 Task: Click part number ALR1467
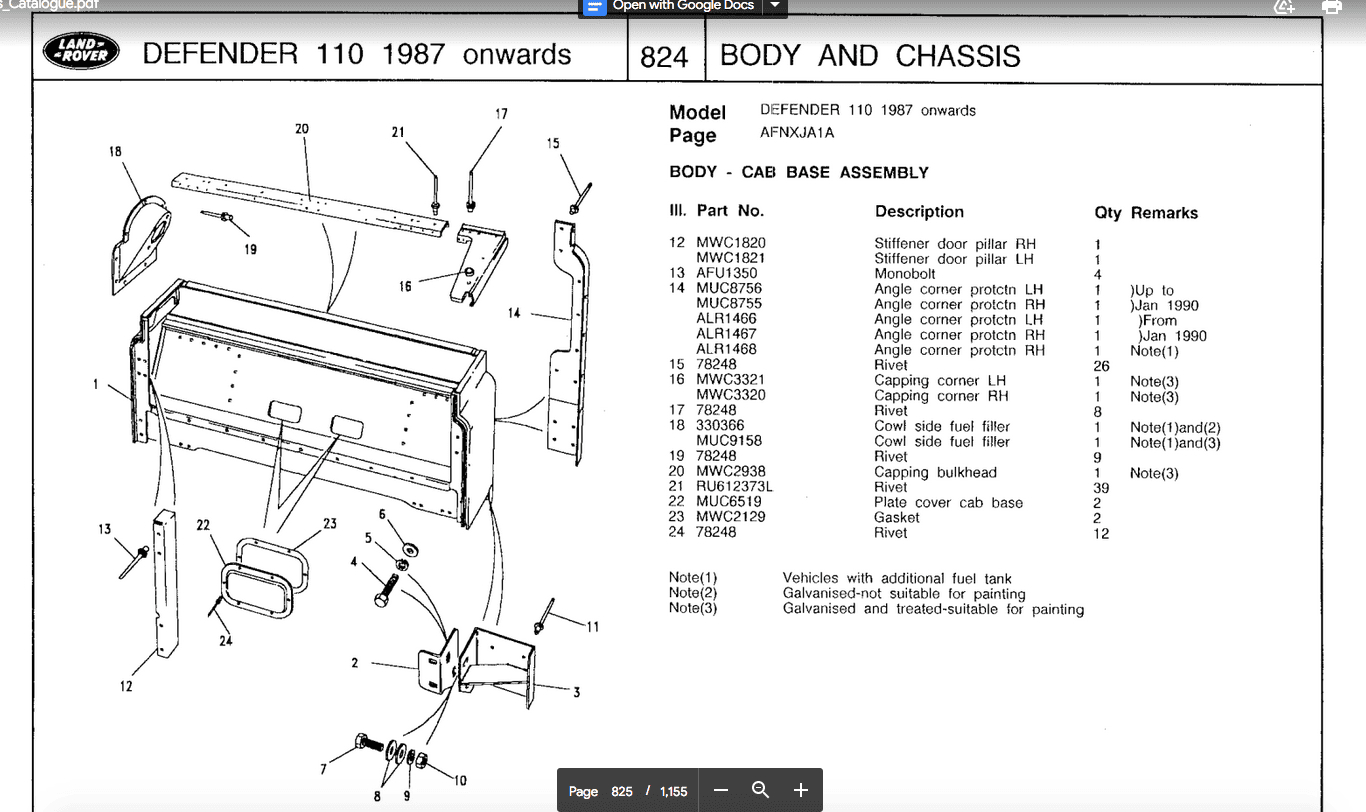[727, 334]
